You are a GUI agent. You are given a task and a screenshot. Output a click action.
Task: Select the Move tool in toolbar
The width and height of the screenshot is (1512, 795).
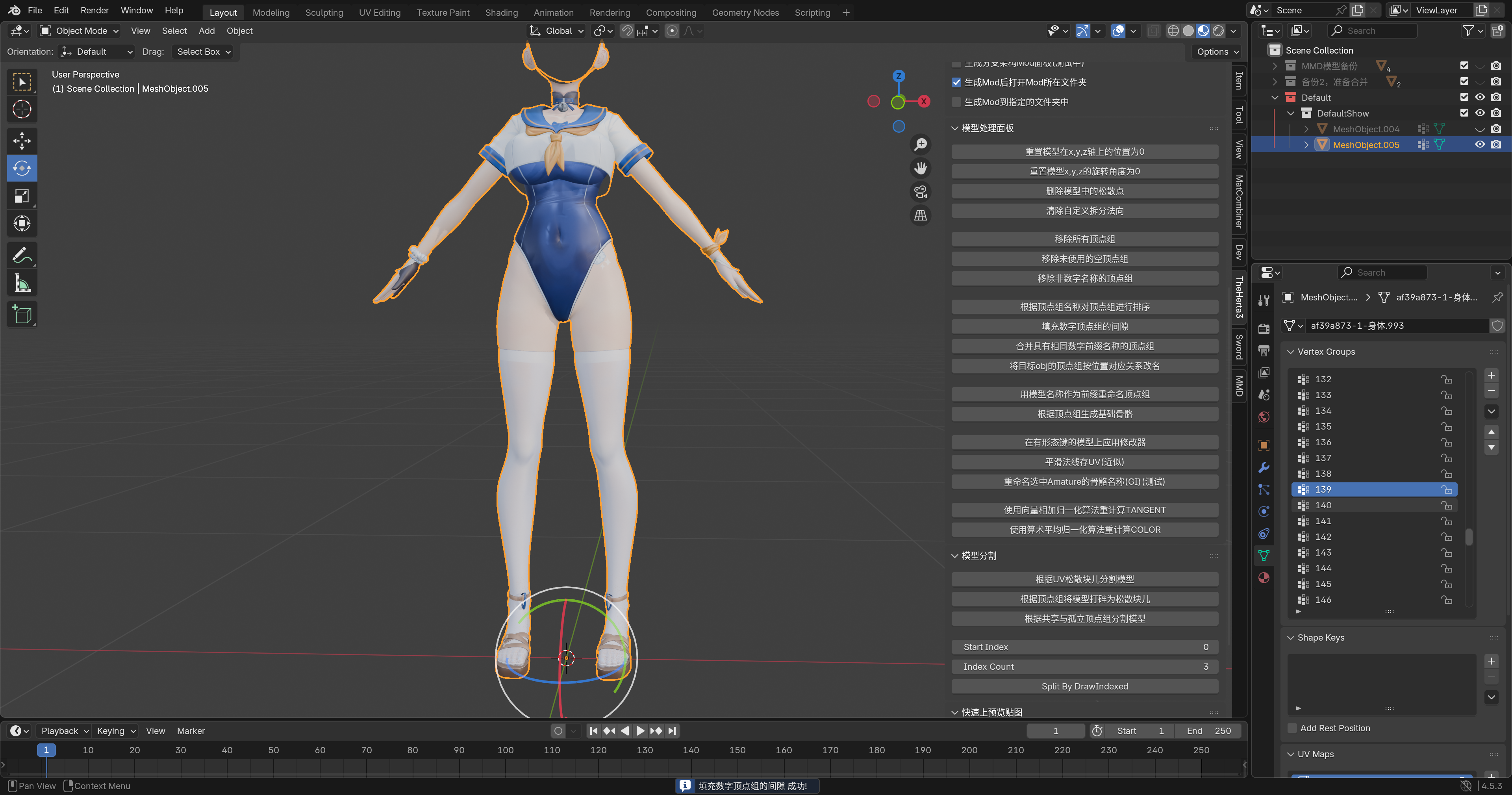[x=22, y=140]
